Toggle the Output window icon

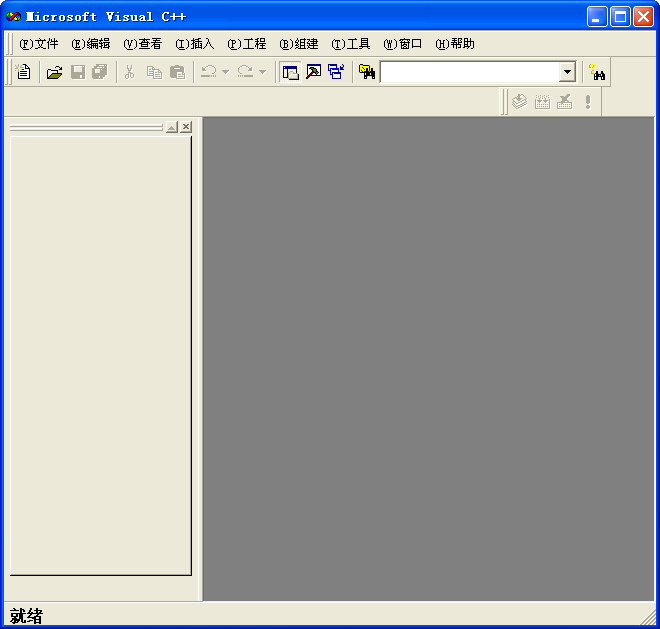313,72
